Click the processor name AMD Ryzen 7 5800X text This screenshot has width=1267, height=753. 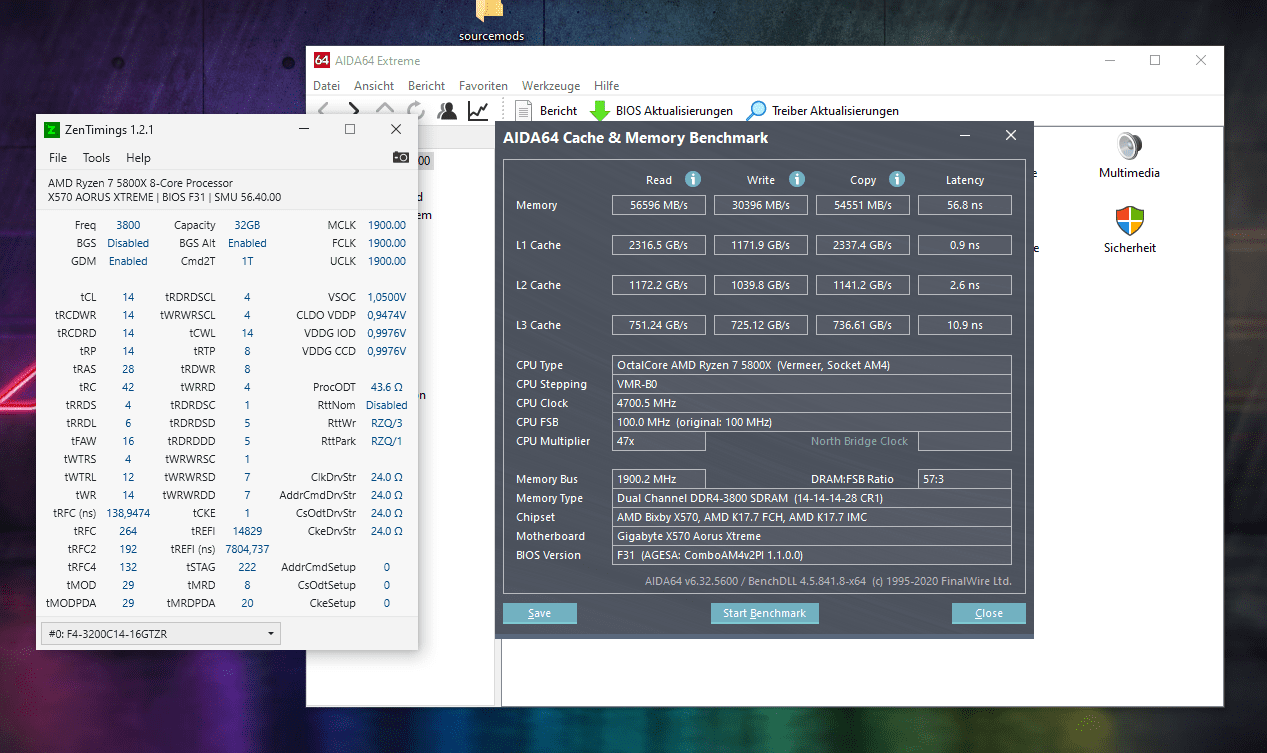141,183
